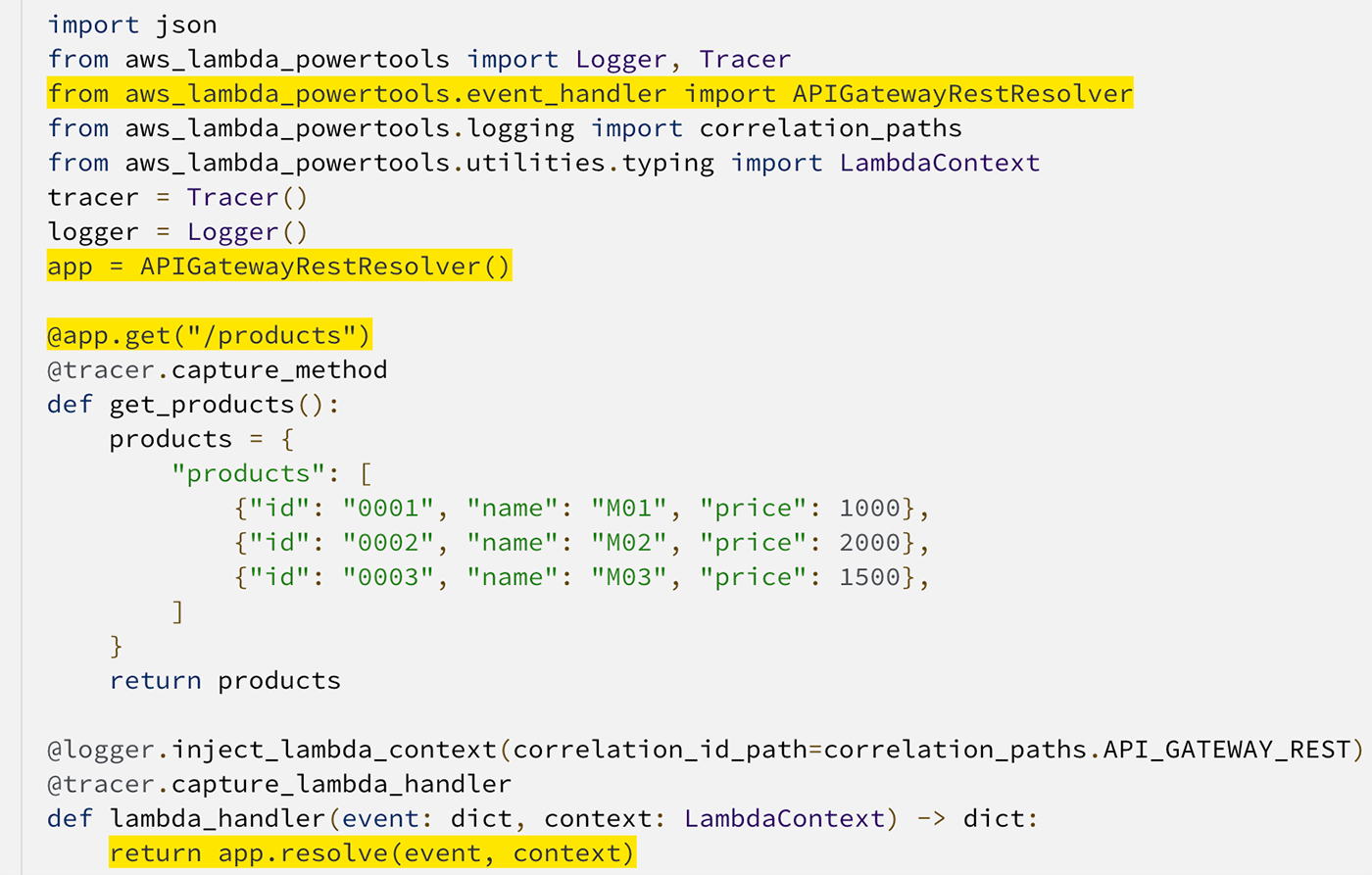Click the 'def lambda_handler' definition line
Image resolution: width=1372 pixels, height=875 pixels.
543,818
